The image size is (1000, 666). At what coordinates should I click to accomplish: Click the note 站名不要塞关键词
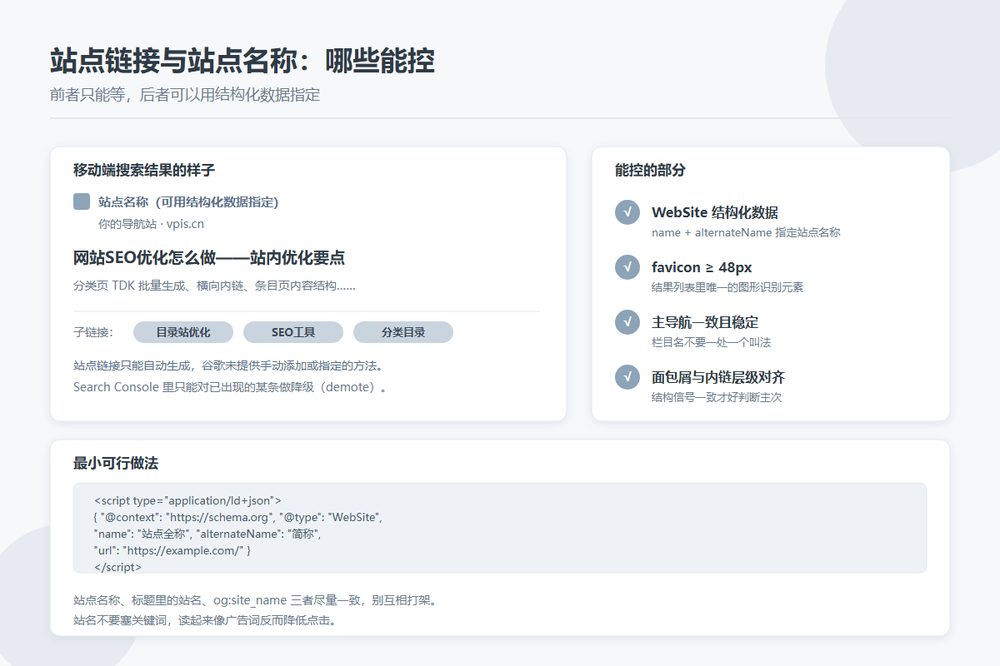205,620
